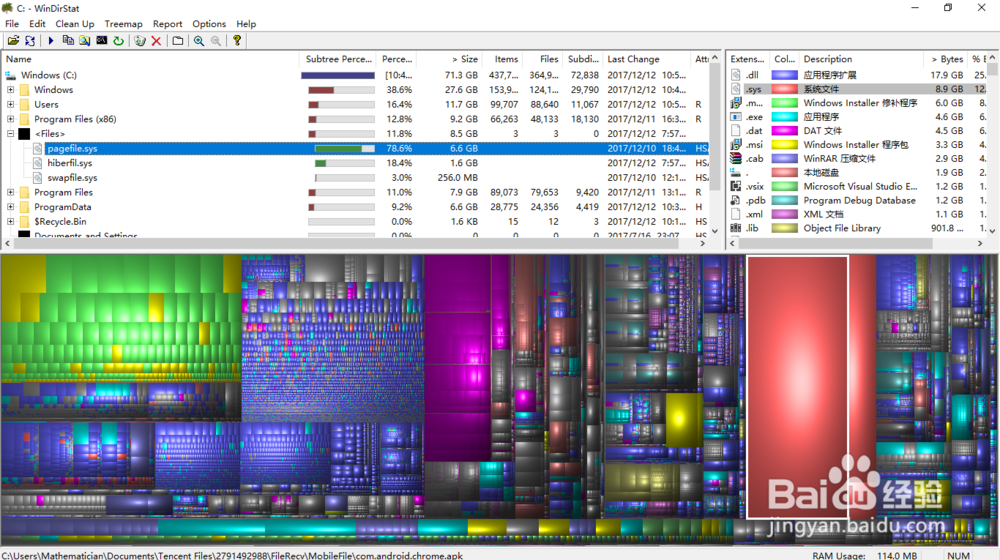Click the Open drive toolbar icon

pos(13,41)
